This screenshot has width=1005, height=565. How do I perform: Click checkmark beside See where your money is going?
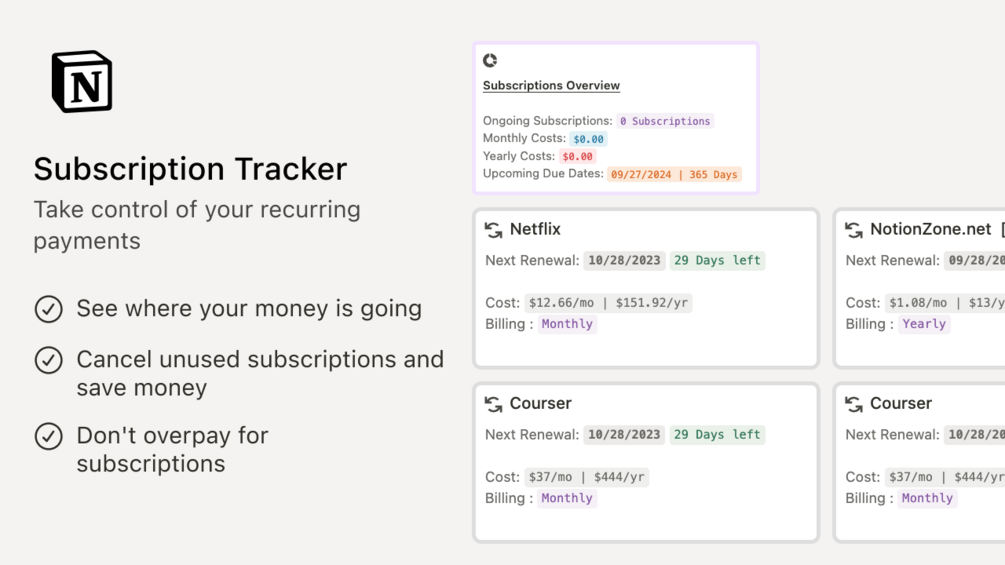tap(49, 309)
